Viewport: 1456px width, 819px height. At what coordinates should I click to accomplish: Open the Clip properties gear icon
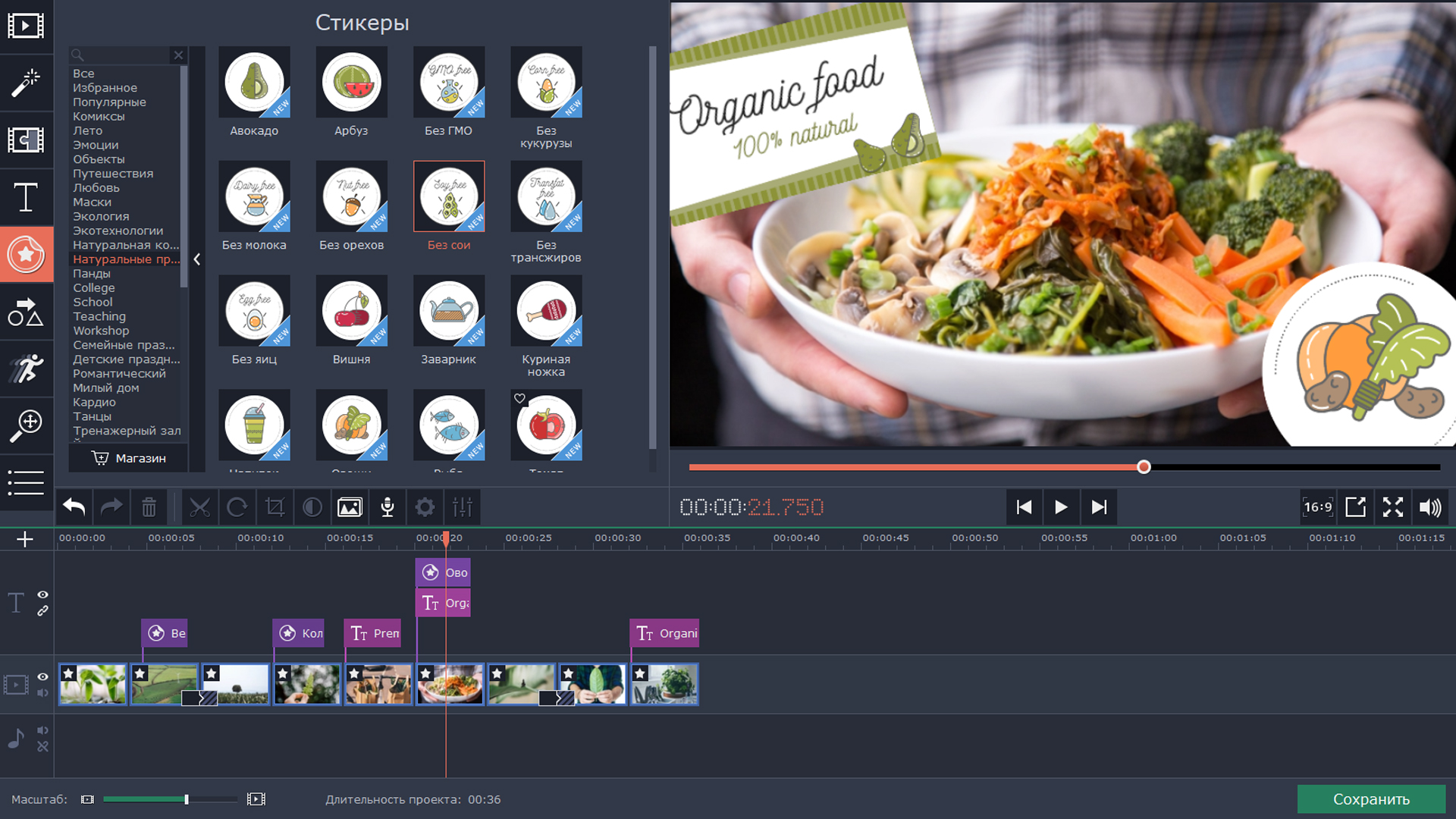(x=425, y=507)
